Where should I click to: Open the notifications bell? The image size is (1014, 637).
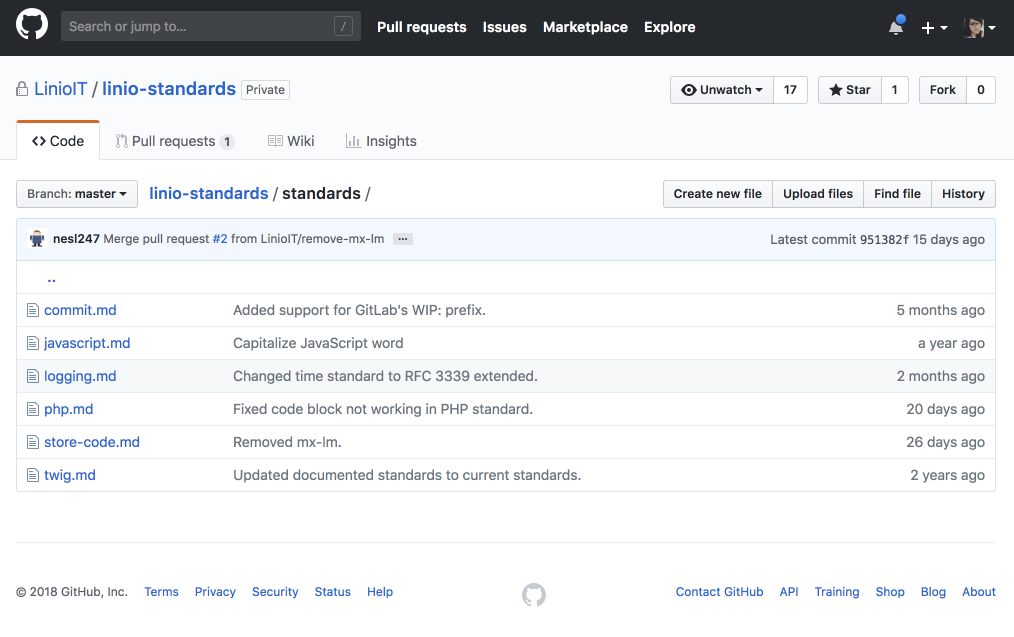pyautogui.click(x=896, y=27)
